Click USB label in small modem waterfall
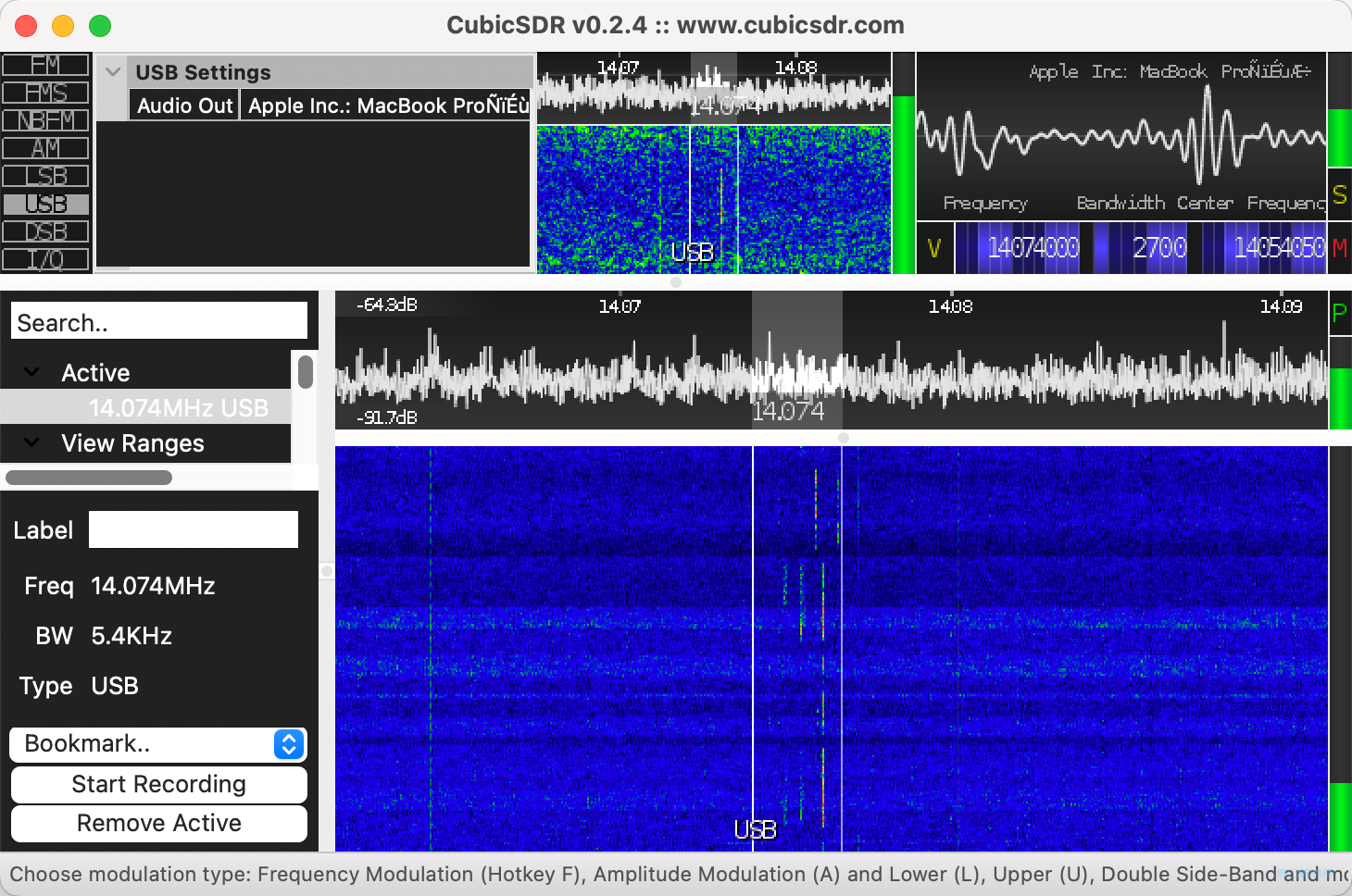The image size is (1352, 896). click(x=692, y=252)
